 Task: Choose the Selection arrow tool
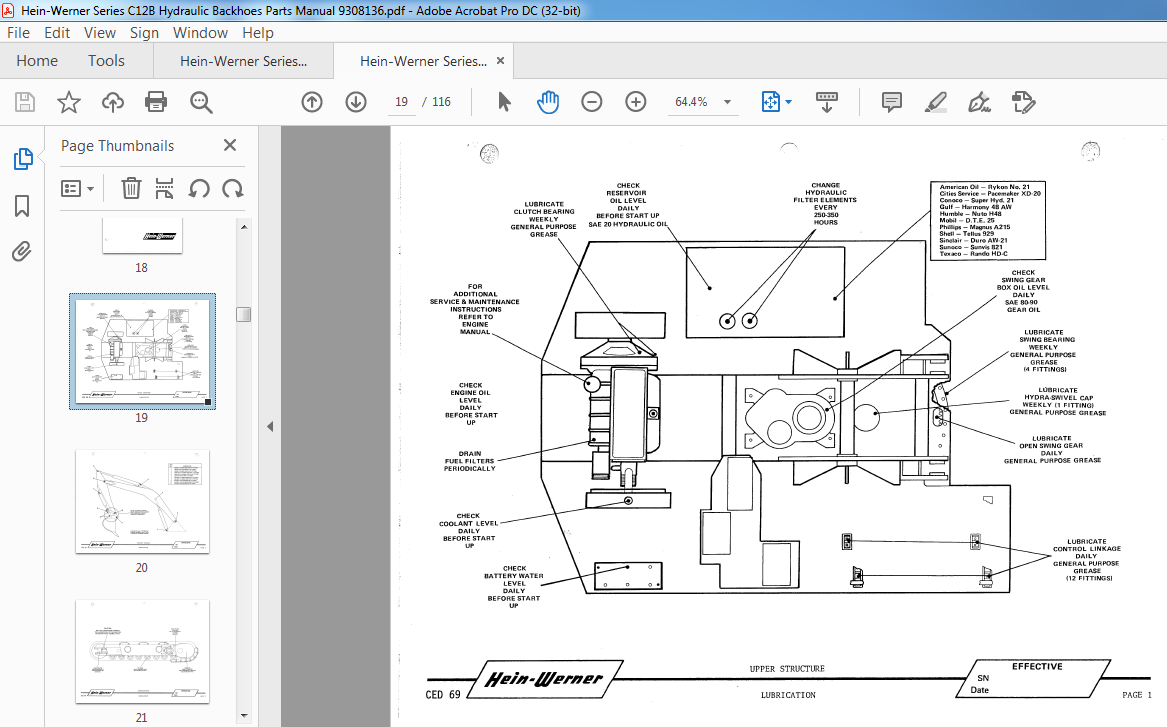504,102
